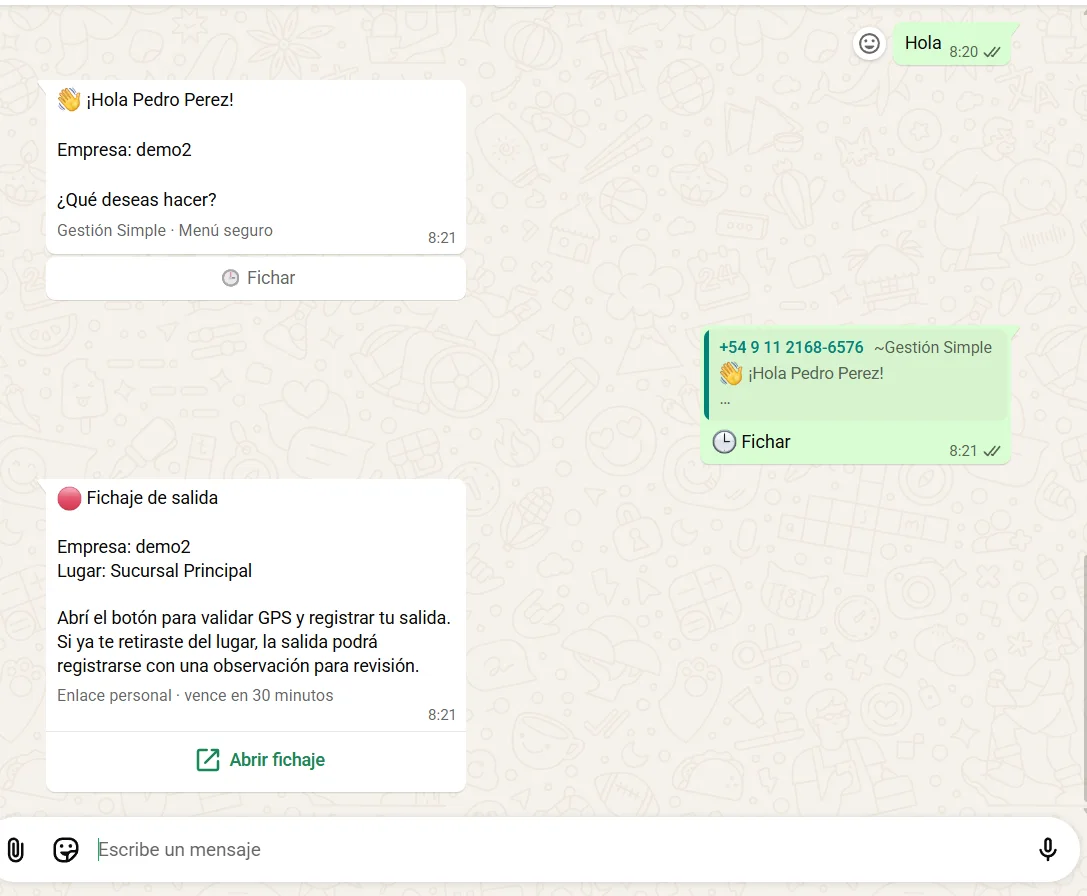Click the ¡Hola Pedro Perez! greeting text

point(159,100)
